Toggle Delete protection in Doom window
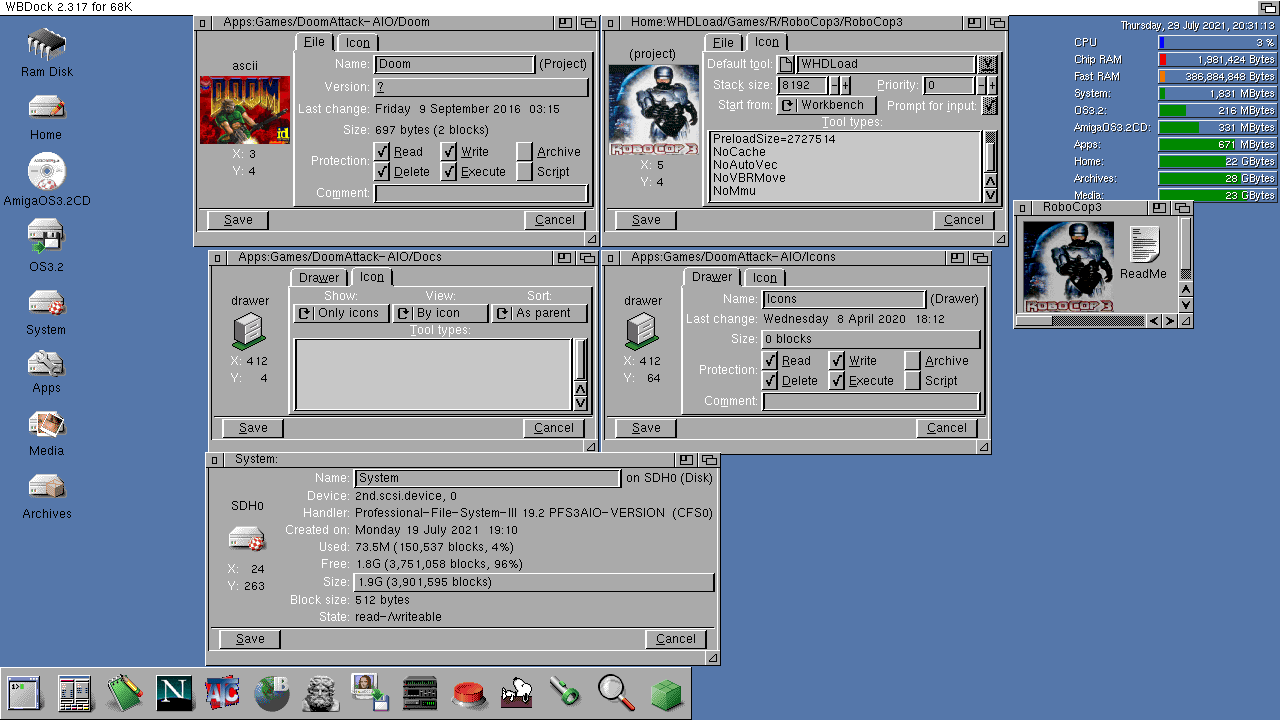 tap(382, 171)
